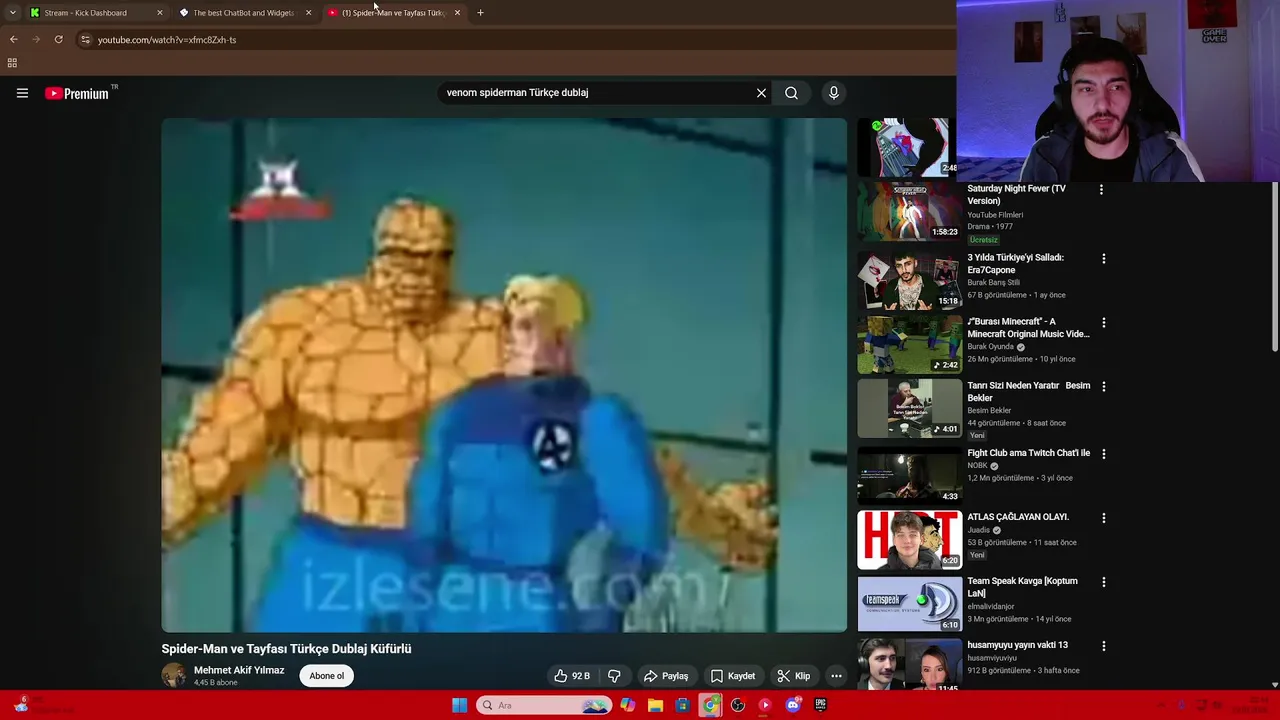Create a clip with Klip button
Image resolution: width=1280 pixels, height=720 pixels.
794,676
